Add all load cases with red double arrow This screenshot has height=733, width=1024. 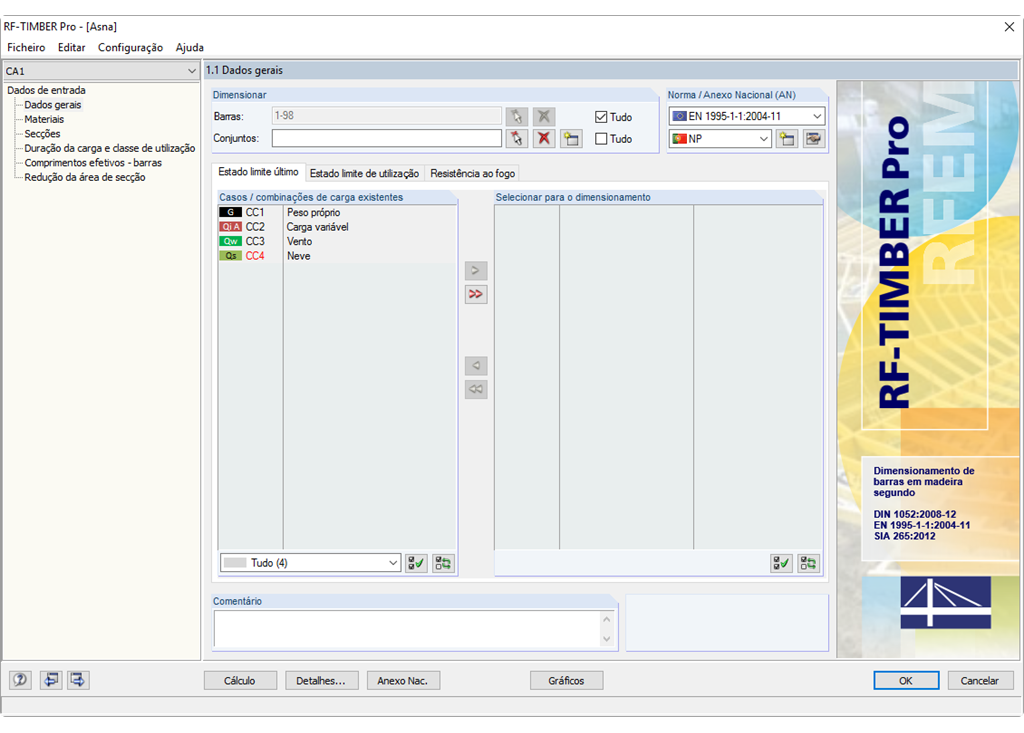[476, 294]
